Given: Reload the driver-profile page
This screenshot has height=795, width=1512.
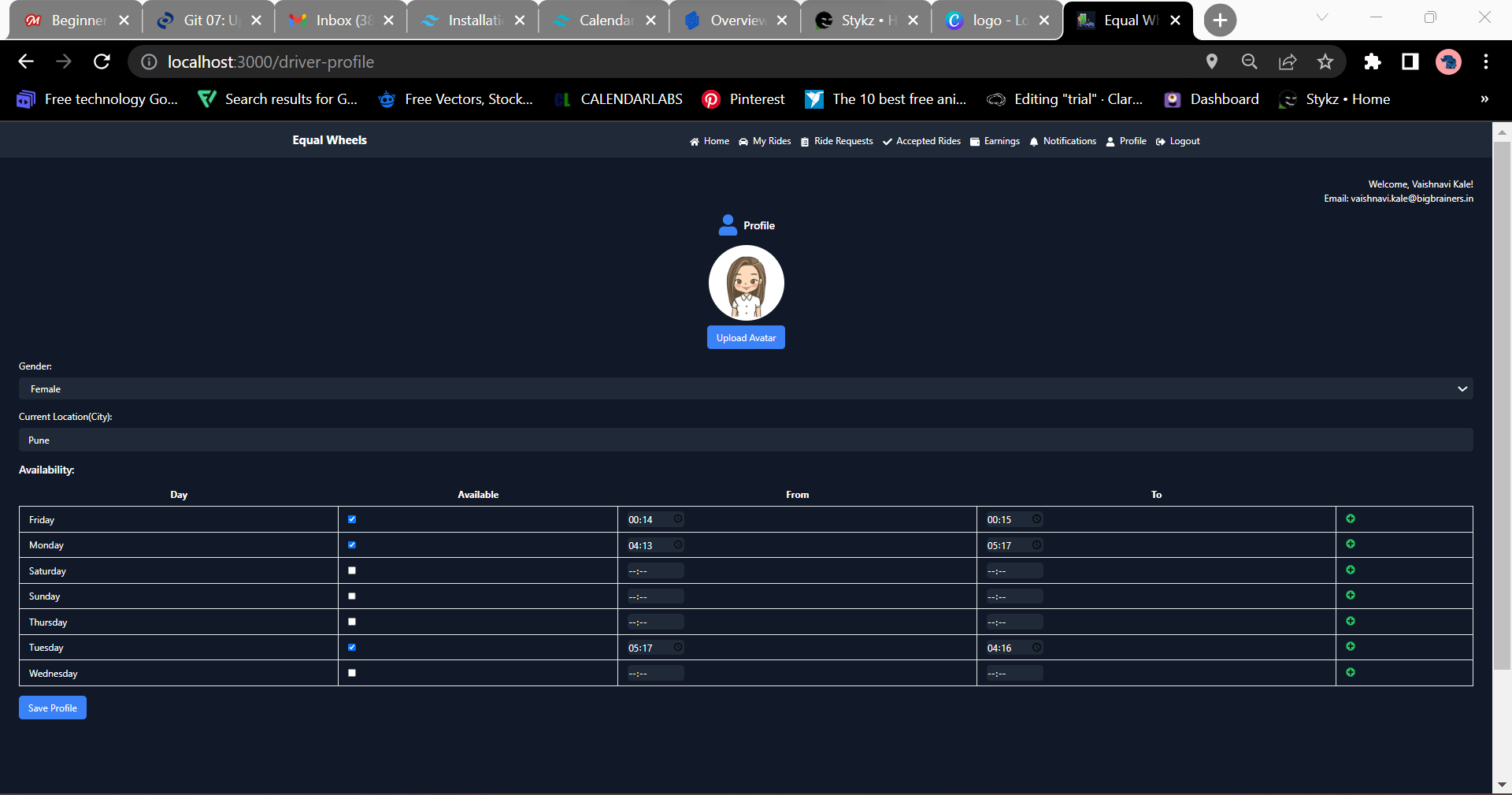Looking at the screenshot, I should coord(102,61).
